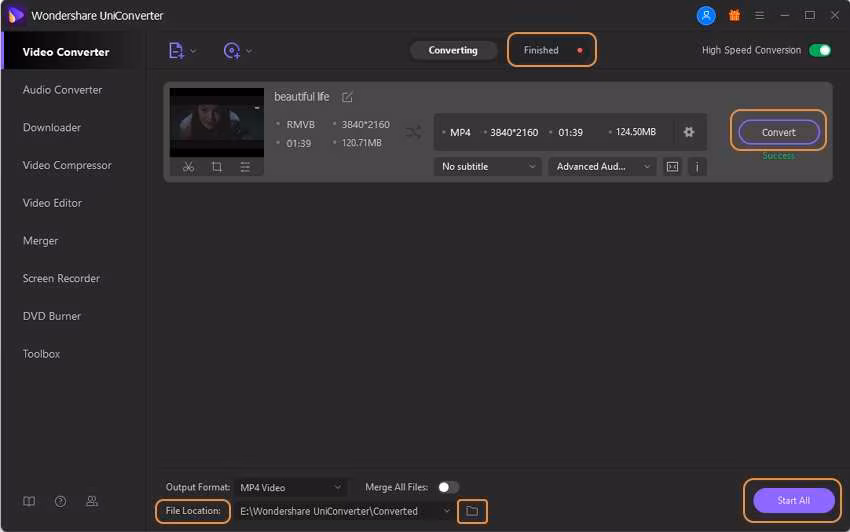The width and height of the screenshot is (850, 532).
Task: Click the crop icon under thumbnail
Action: 217,167
